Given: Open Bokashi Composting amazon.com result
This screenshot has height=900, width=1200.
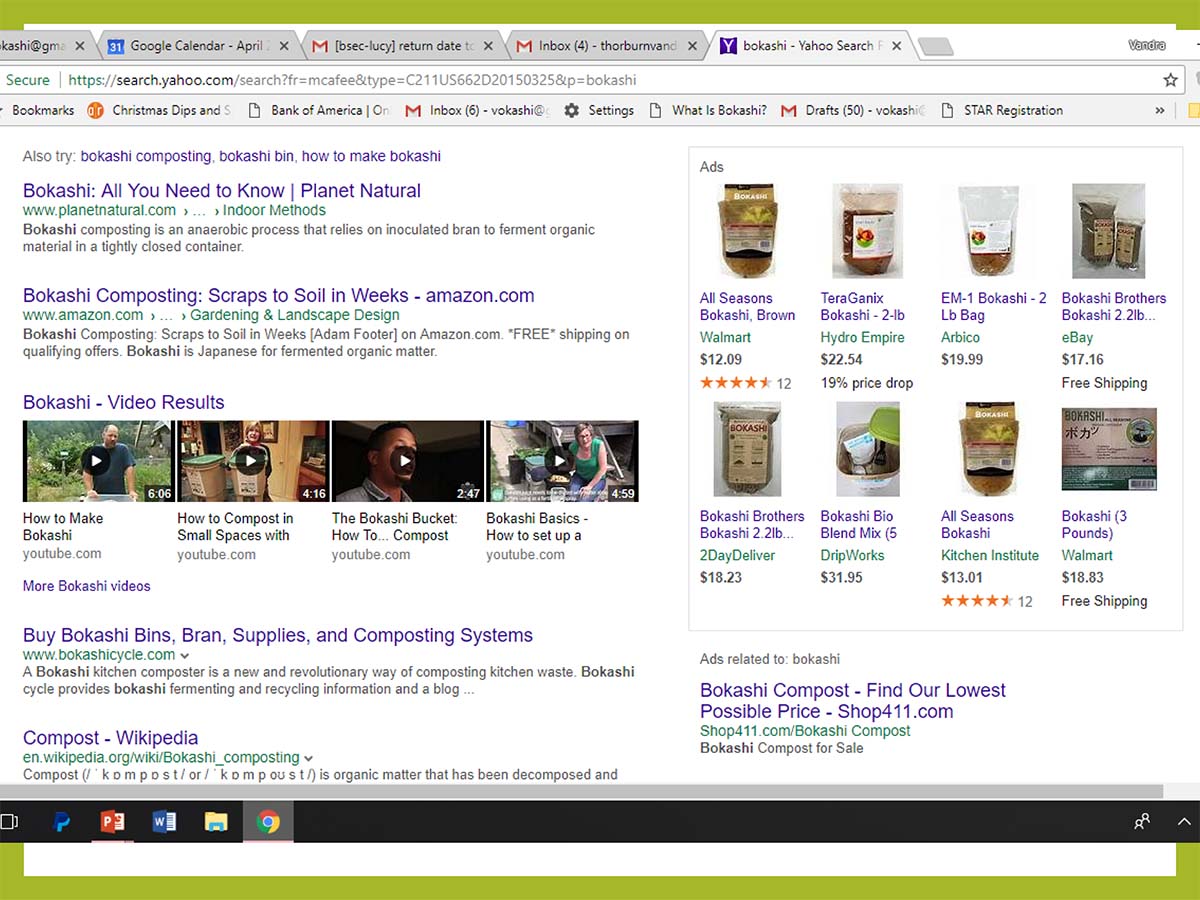Looking at the screenshot, I should [x=279, y=295].
